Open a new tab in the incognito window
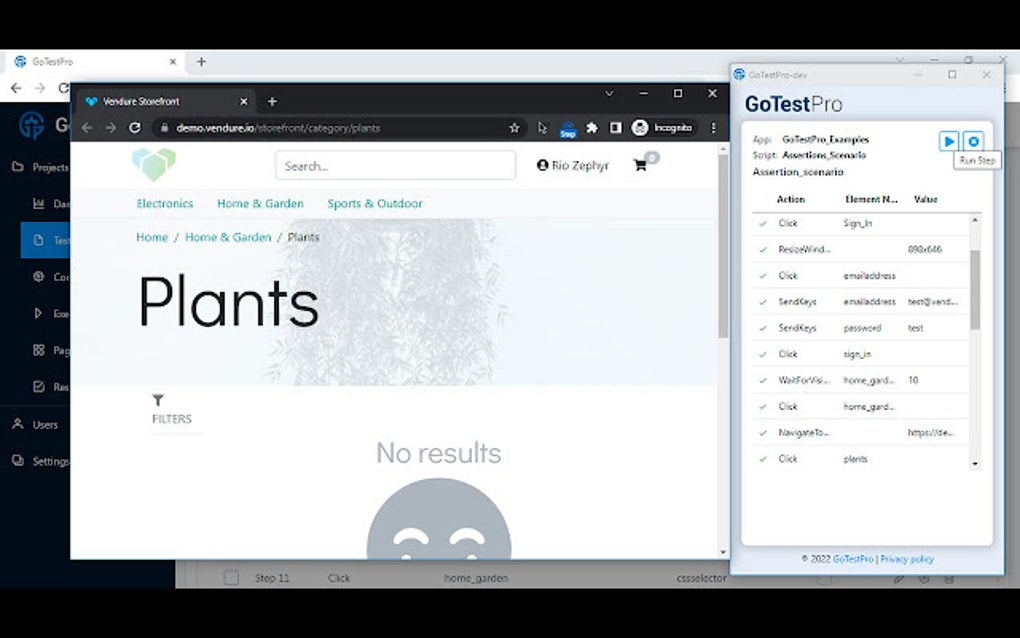The width and height of the screenshot is (1020, 638). click(x=272, y=101)
